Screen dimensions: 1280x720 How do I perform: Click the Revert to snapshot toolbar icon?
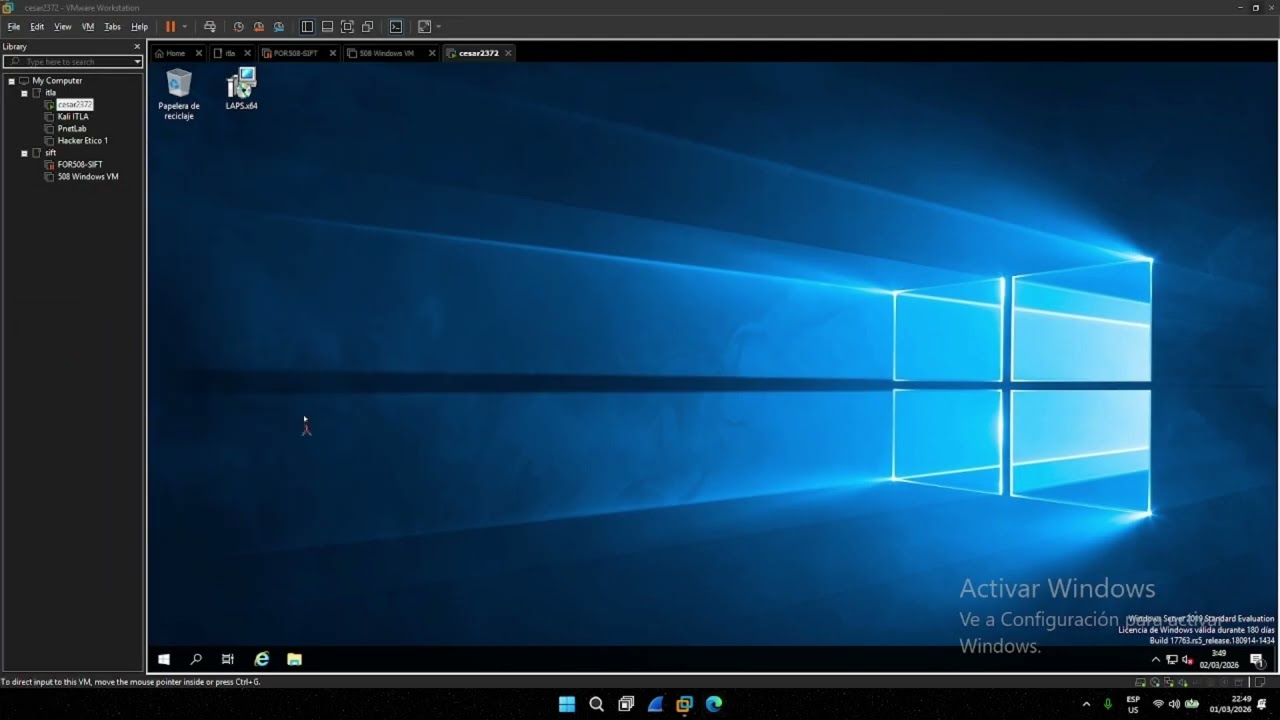pos(258,27)
